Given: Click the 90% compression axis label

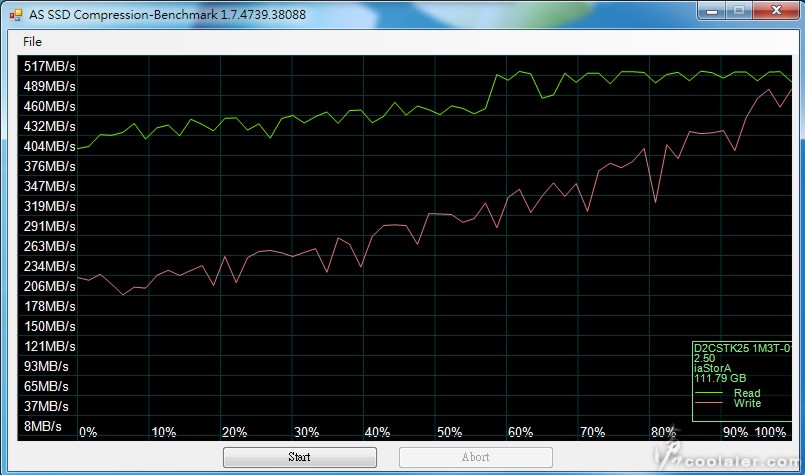Looking at the screenshot, I should (735, 432).
